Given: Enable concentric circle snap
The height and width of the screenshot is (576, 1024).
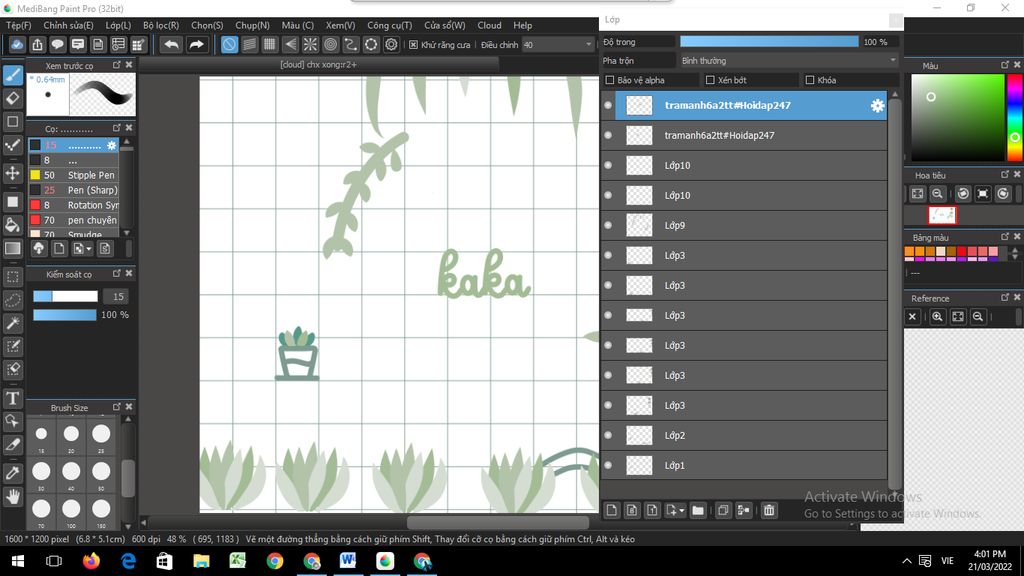Looking at the screenshot, I should (330, 44).
